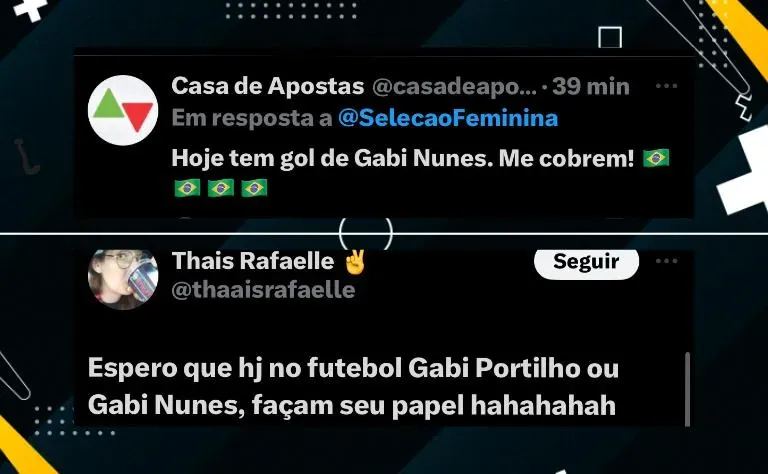Click the Casa de Apostas display name
This screenshot has height=474, width=768.
[x=267, y=86]
